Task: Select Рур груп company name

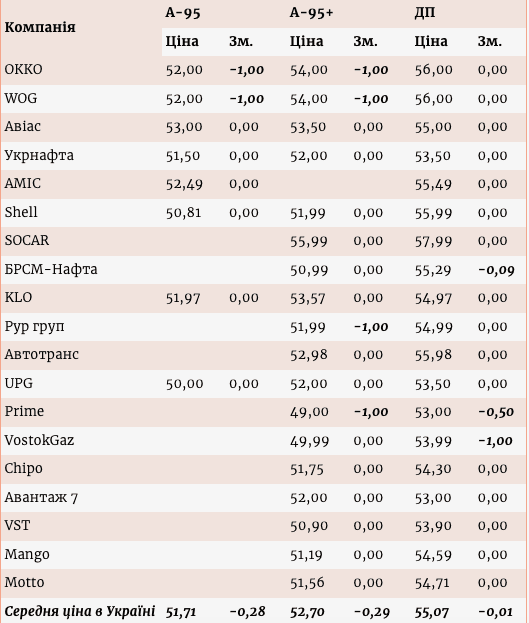Action: point(34,327)
